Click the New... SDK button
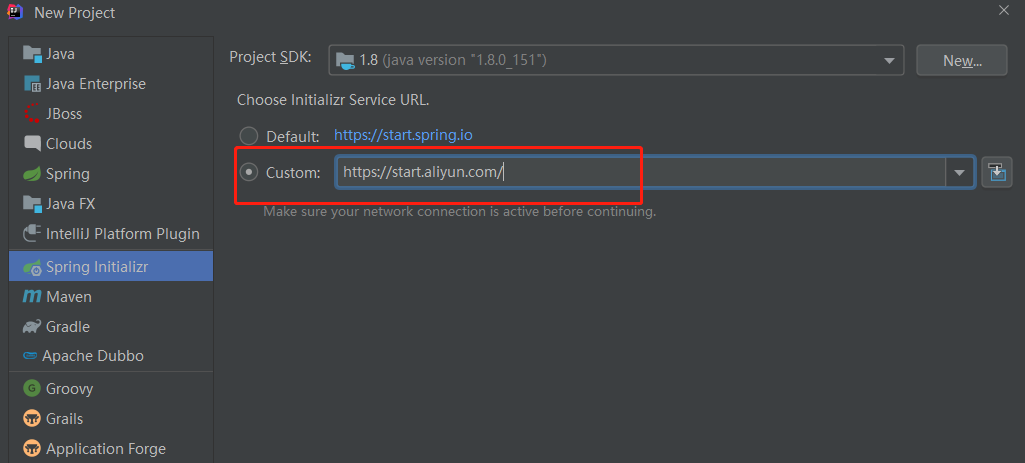 [x=962, y=60]
